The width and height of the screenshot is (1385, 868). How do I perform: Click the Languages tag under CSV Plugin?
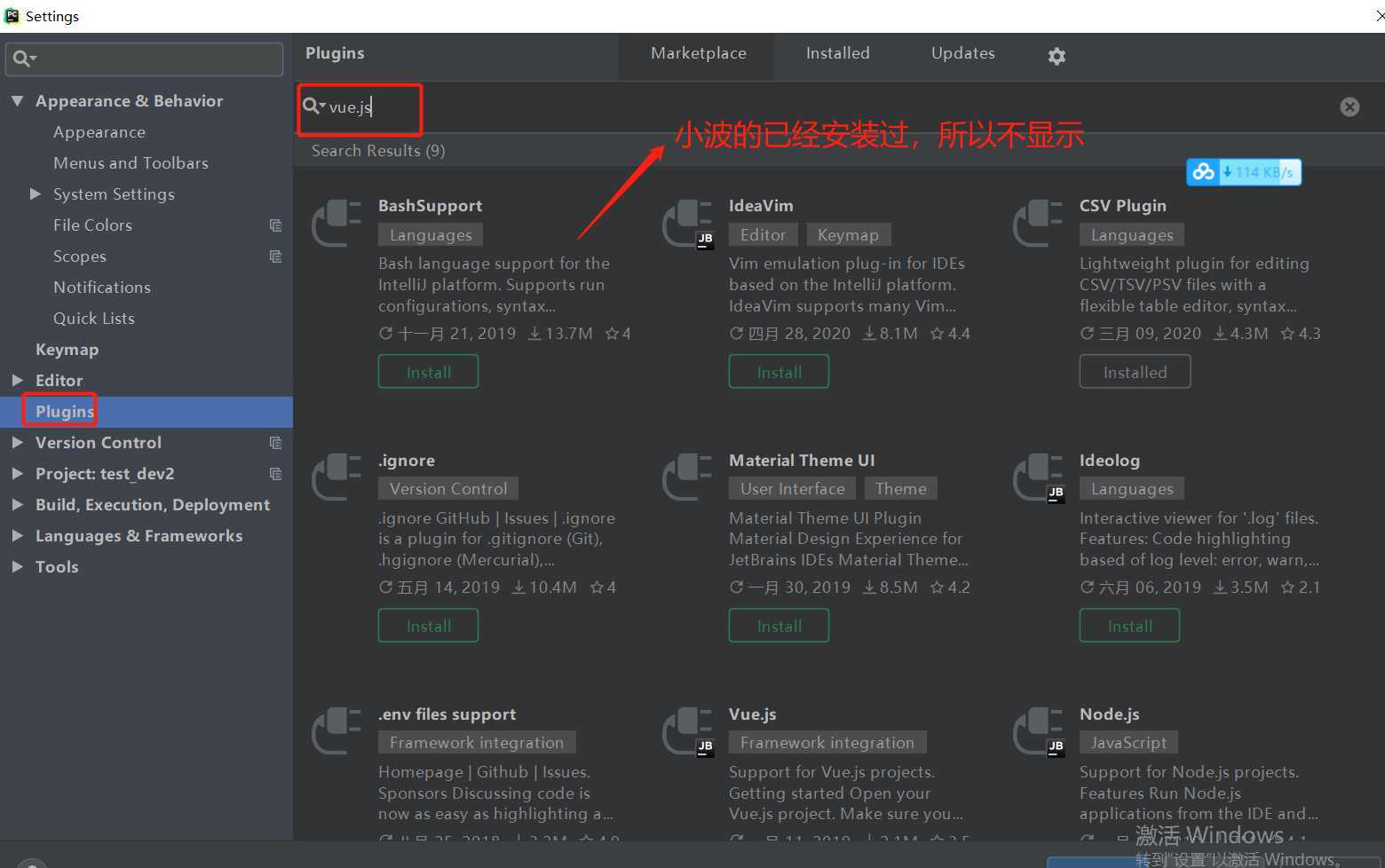pos(1132,235)
